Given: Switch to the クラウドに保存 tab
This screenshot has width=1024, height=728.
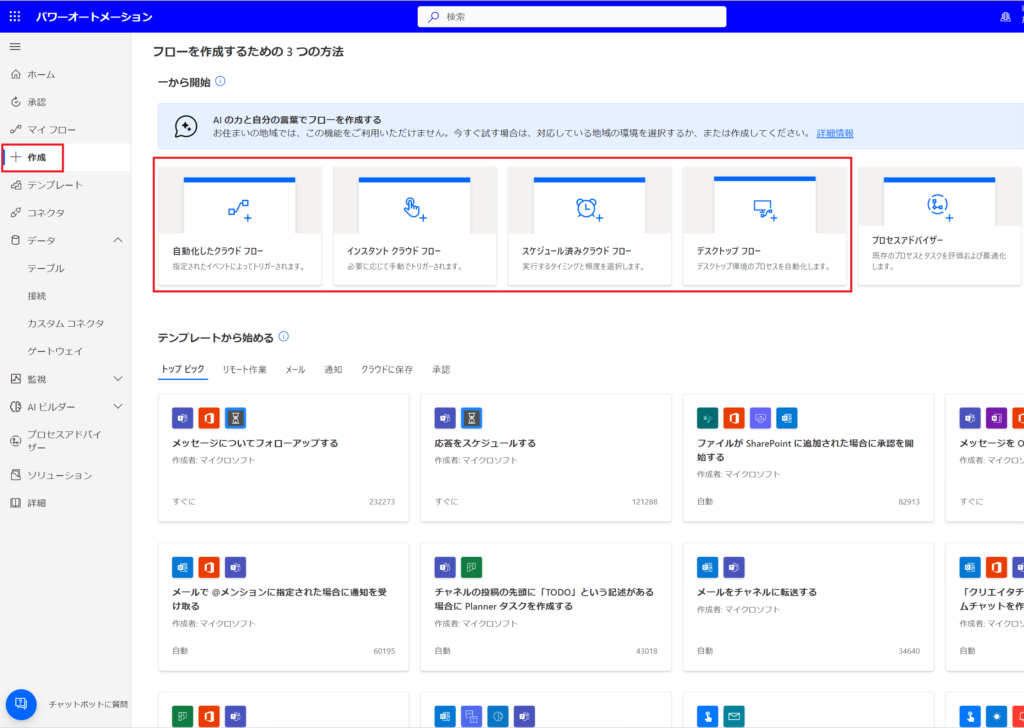Looking at the screenshot, I should 386,370.
